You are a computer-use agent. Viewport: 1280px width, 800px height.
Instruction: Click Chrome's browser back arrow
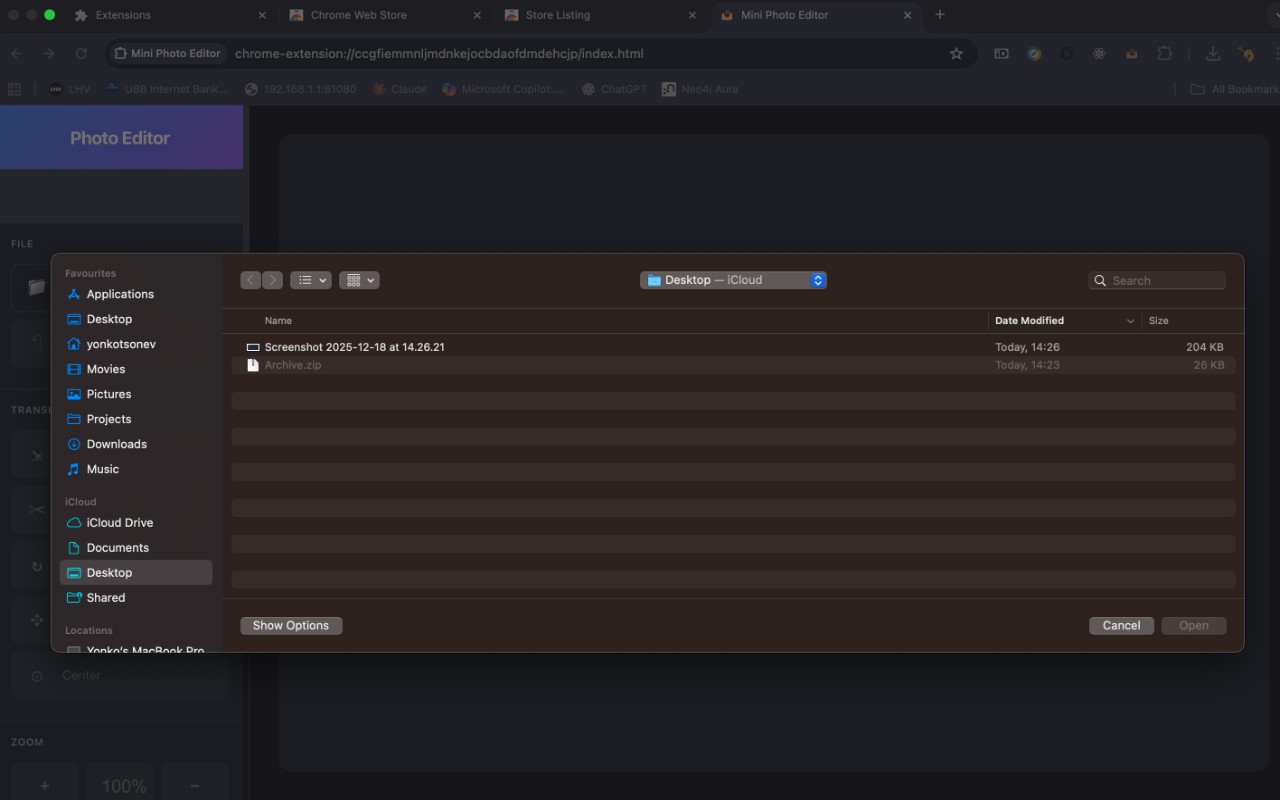(x=17, y=54)
